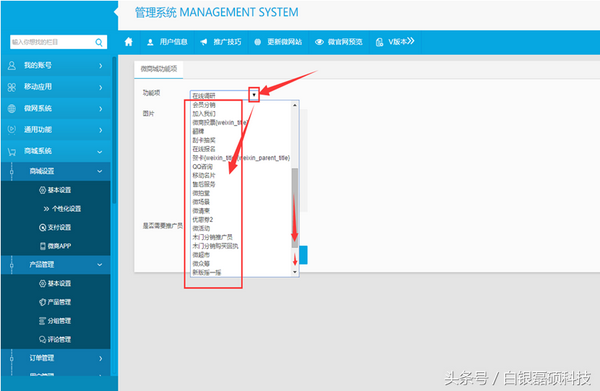Open 用户信息 via its person icon
600x391 pixels.
pos(150,42)
